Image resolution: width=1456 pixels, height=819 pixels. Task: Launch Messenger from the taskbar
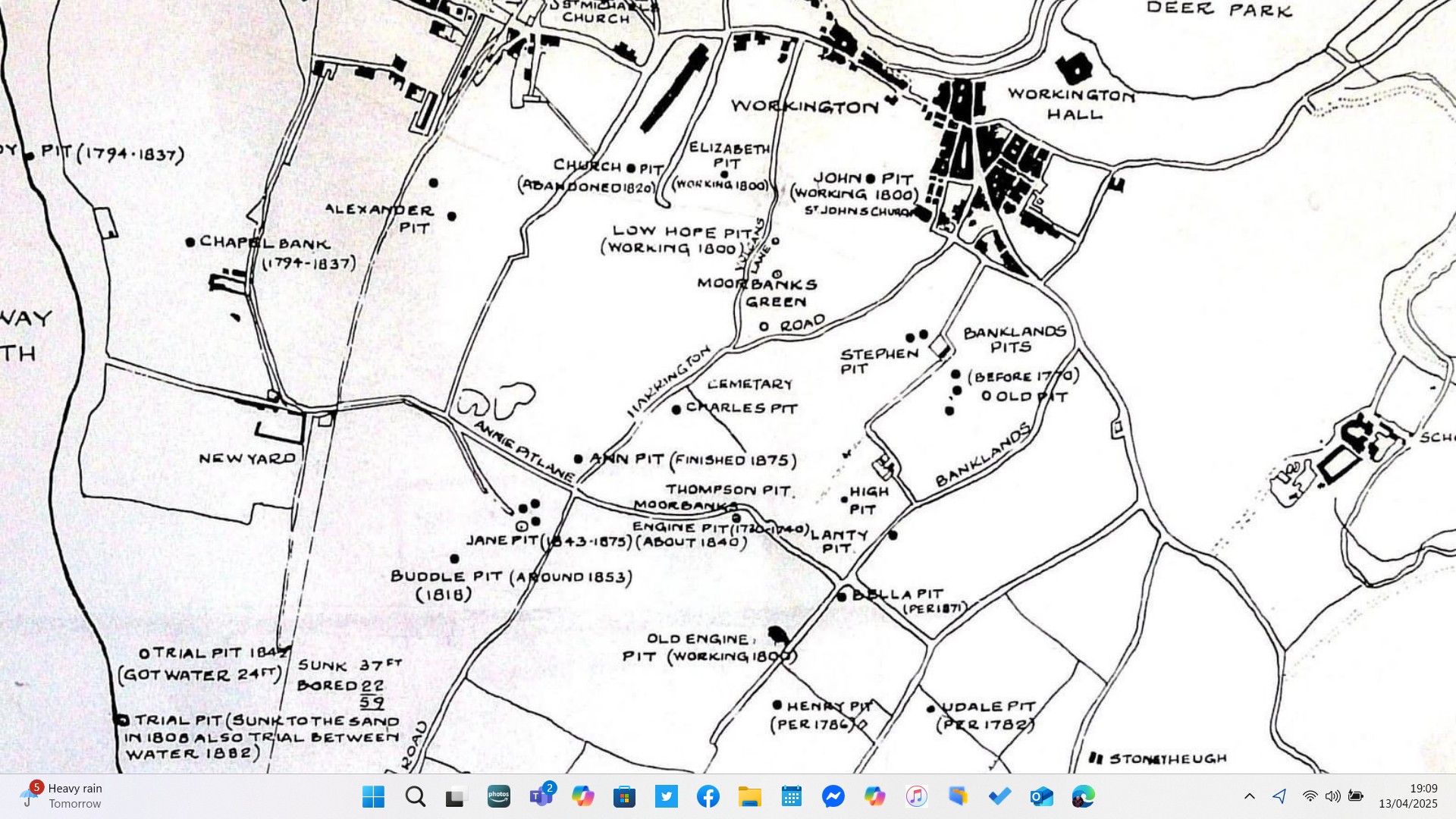point(833,796)
